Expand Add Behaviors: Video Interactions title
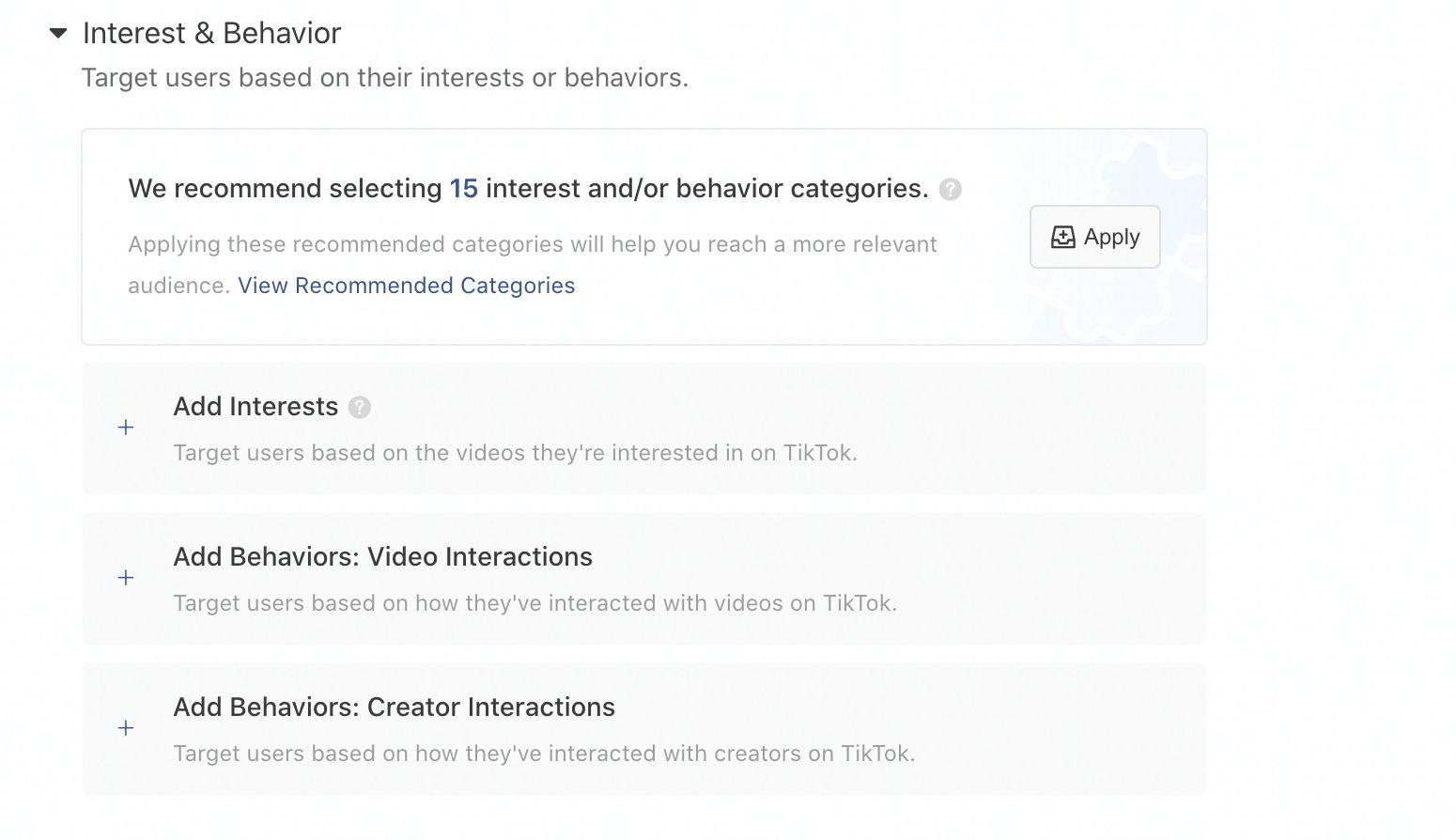This screenshot has width=1456, height=840. pos(382,557)
